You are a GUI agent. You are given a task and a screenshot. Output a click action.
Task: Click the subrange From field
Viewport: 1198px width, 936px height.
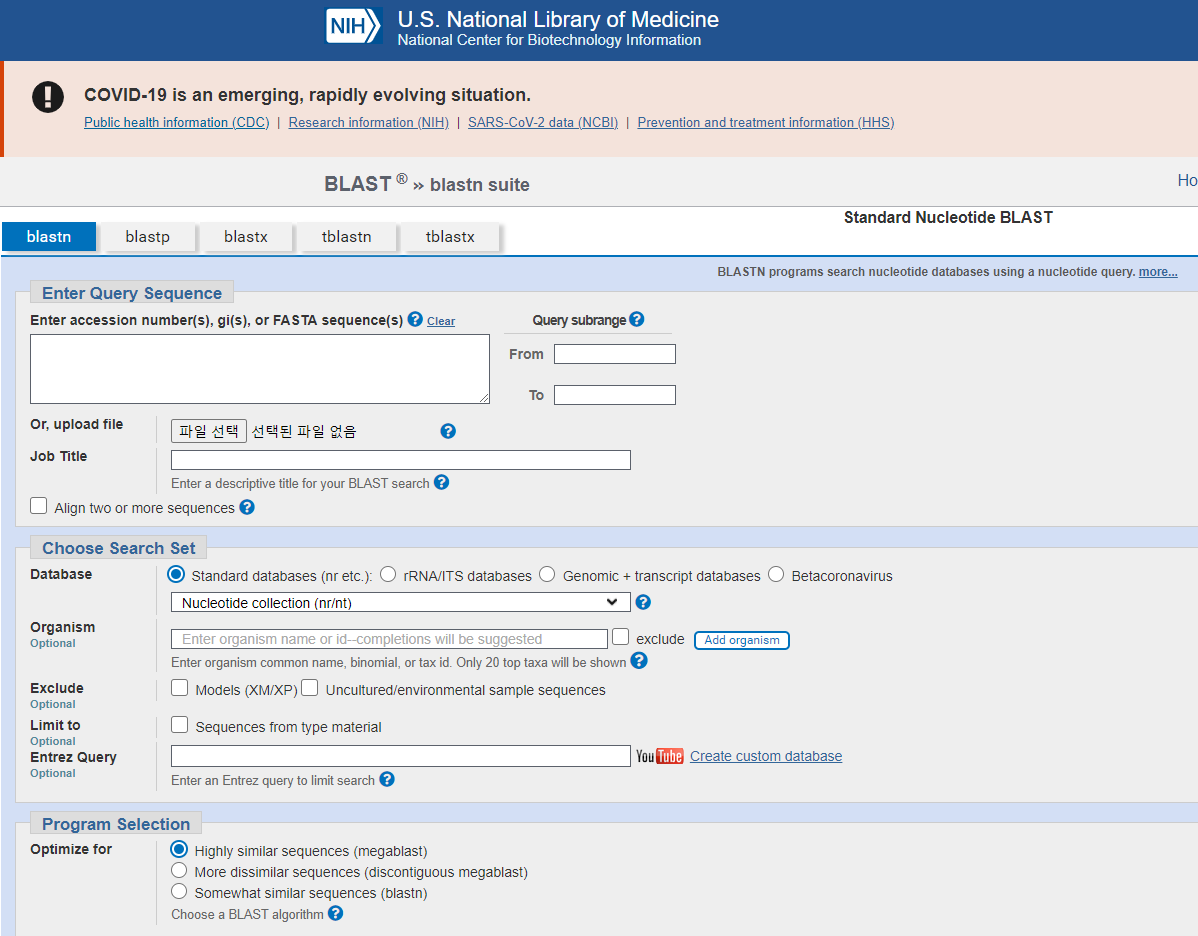pos(615,354)
